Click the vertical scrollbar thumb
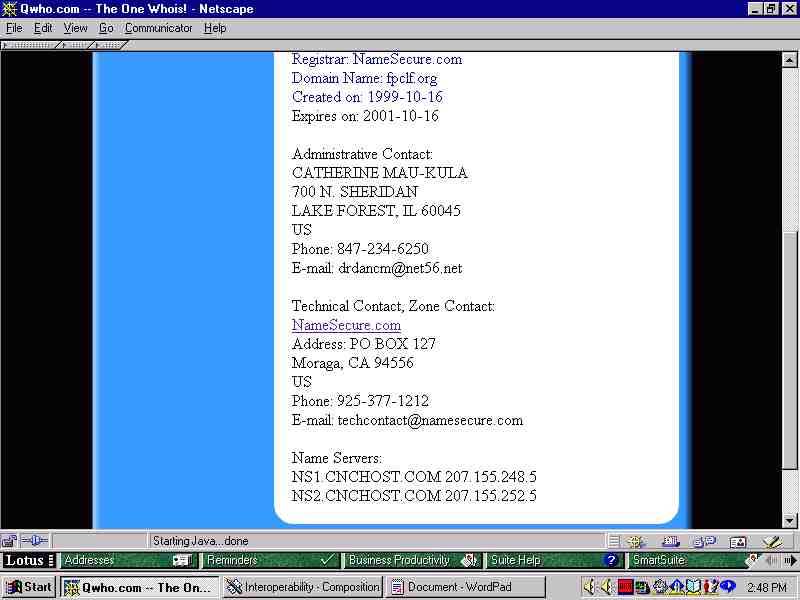Image resolution: width=800 pixels, height=600 pixels. click(x=789, y=352)
